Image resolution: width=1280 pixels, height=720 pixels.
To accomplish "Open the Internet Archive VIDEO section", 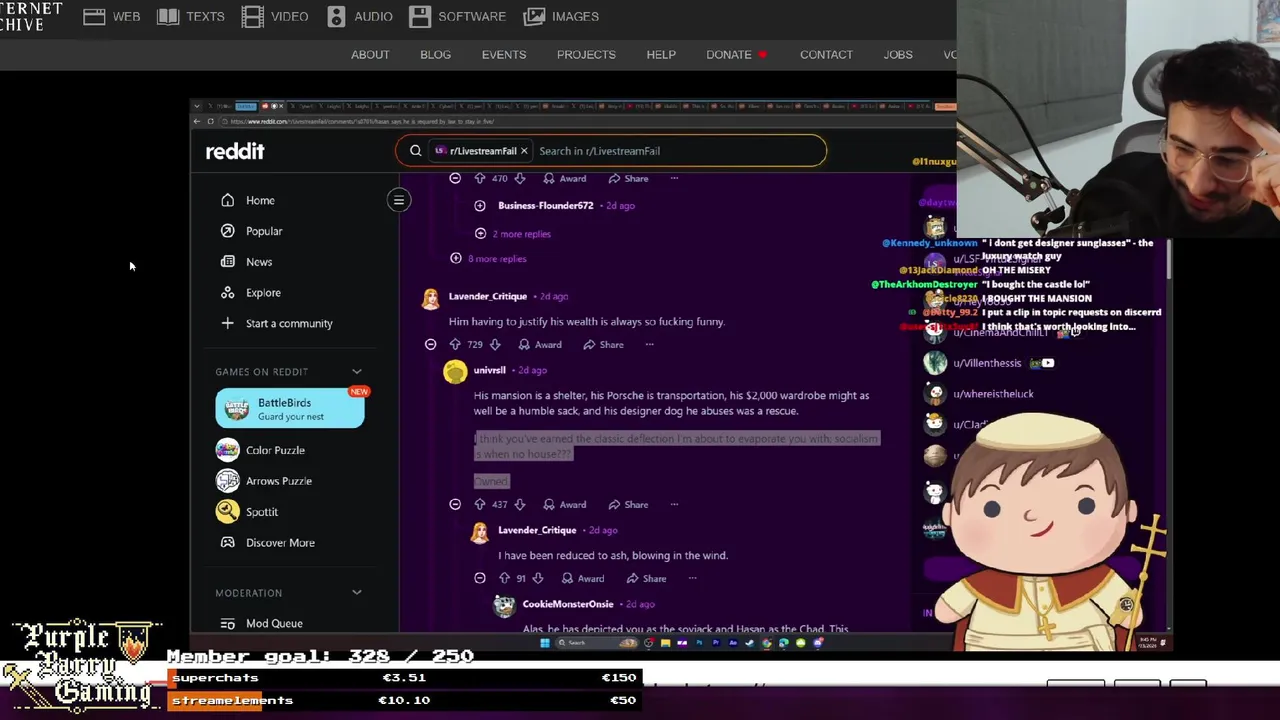I will pos(275,16).
